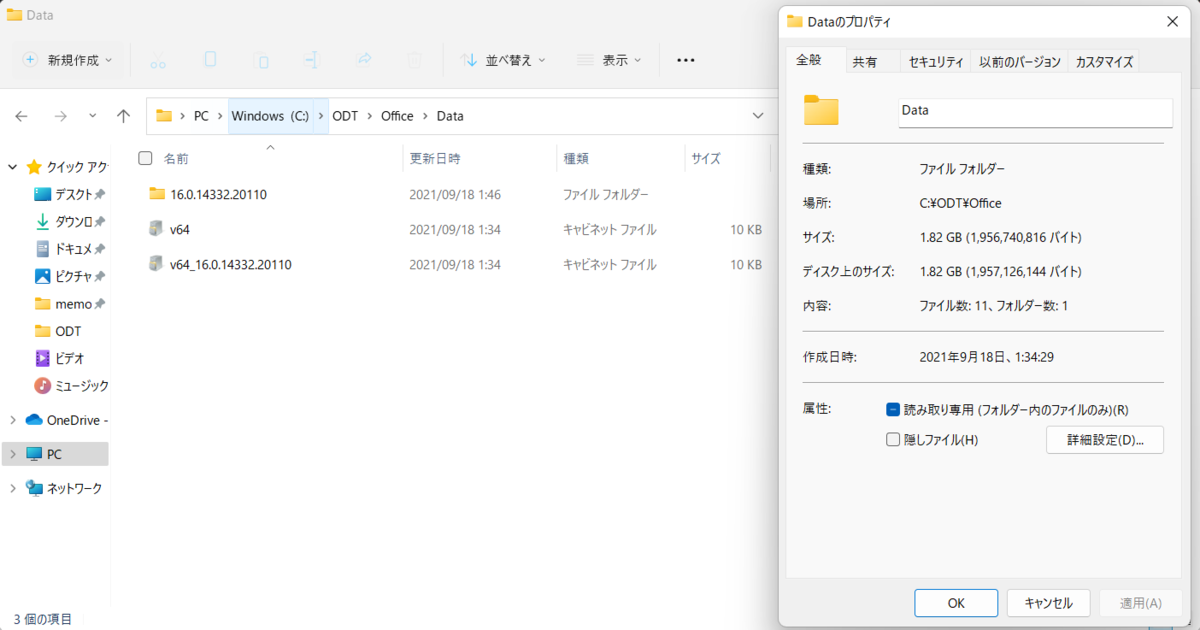Open the 新規作成 (New) dropdown
The width and height of the screenshot is (1200, 630).
(68, 60)
